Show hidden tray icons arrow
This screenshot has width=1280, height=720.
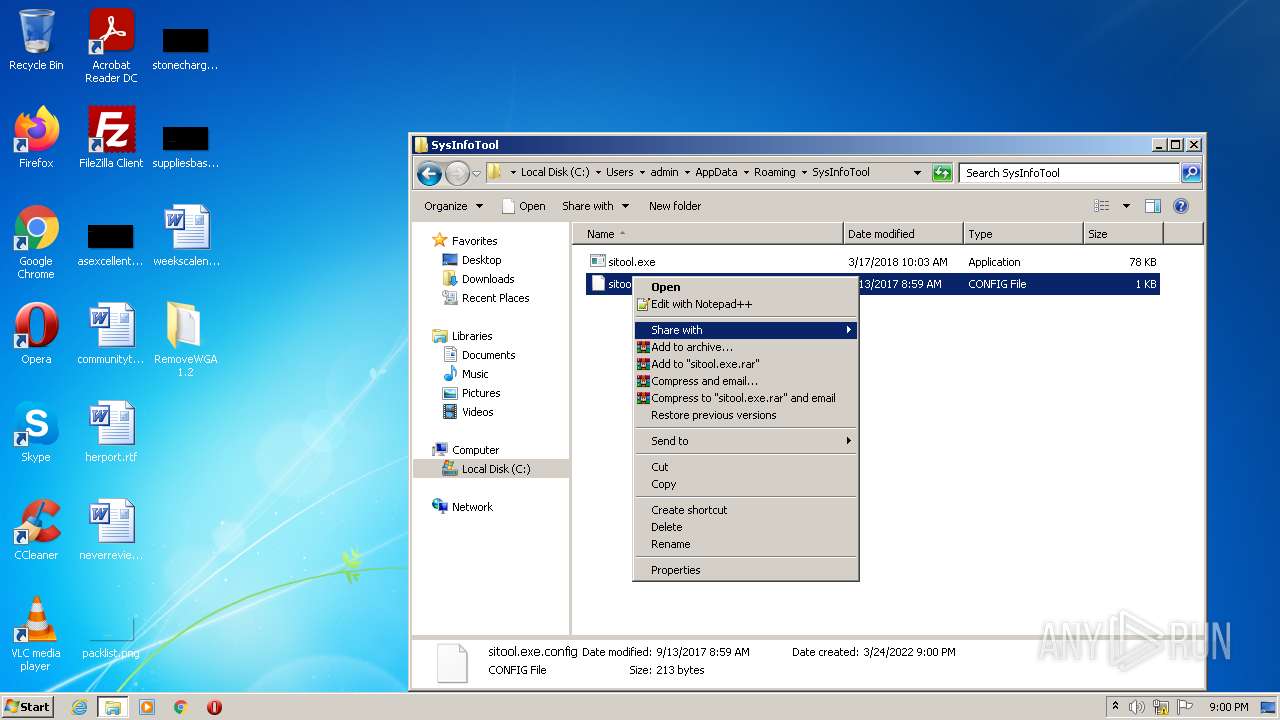1116,707
